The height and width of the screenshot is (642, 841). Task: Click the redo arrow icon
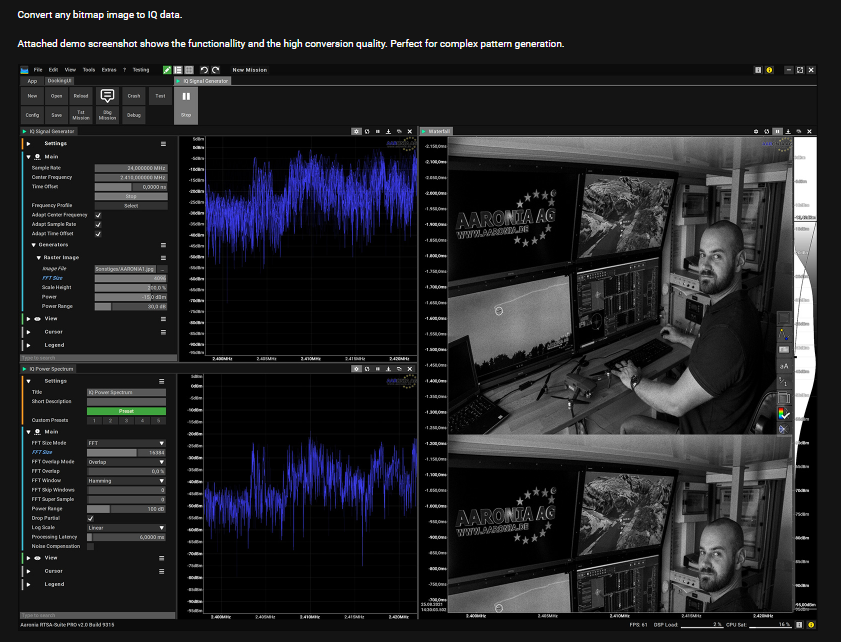click(215, 70)
